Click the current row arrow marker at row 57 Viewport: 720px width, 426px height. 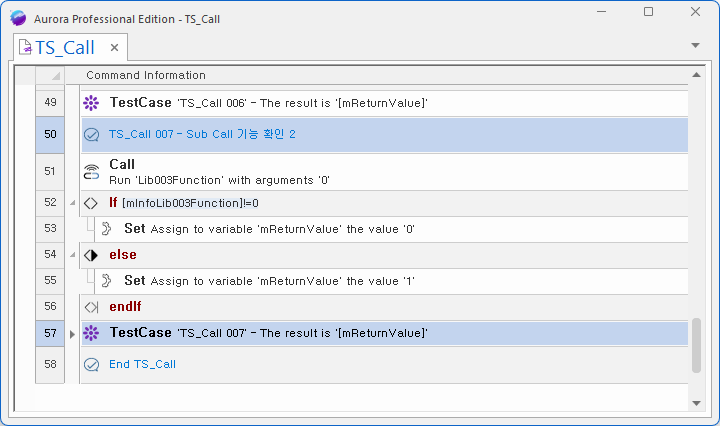(72, 334)
